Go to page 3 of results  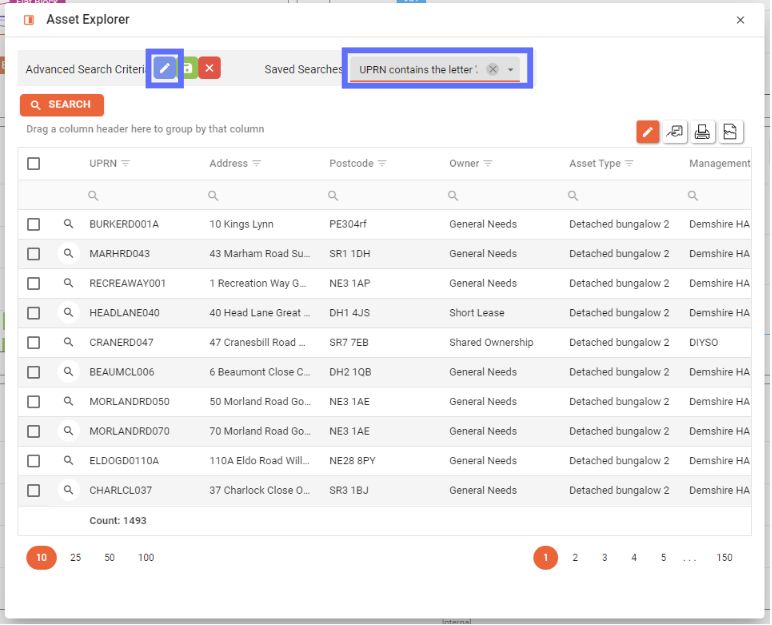click(604, 558)
